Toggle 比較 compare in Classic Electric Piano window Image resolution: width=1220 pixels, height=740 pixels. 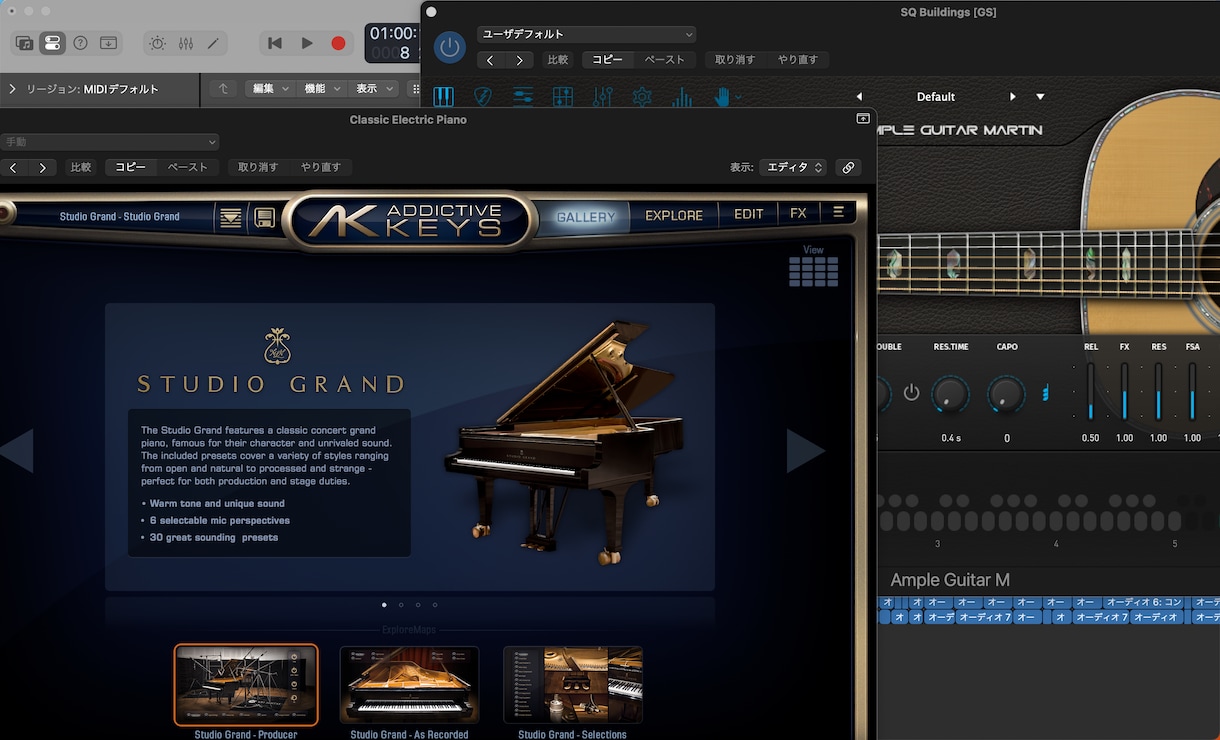click(80, 167)
